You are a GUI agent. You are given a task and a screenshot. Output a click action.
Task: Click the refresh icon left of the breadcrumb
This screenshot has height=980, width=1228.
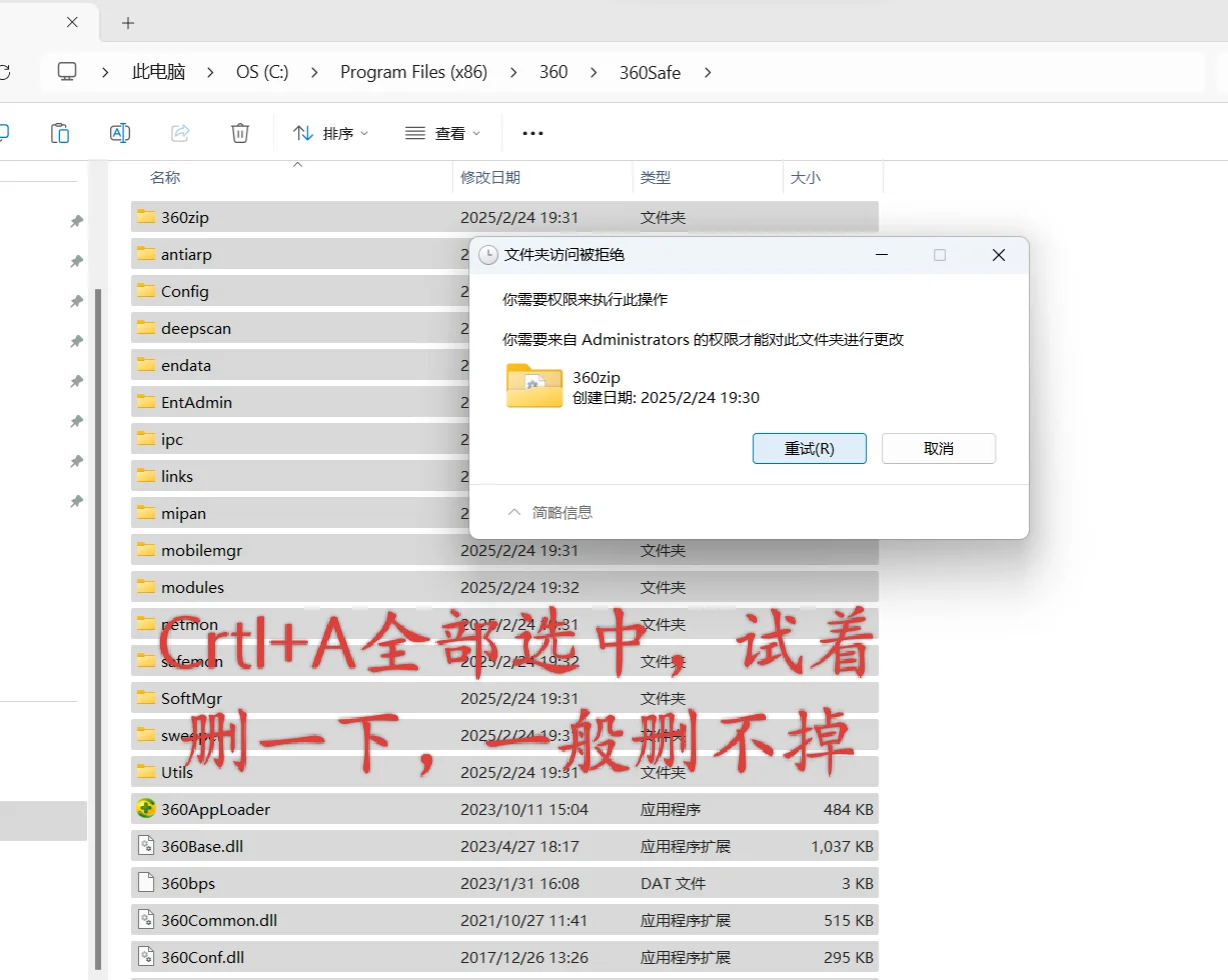pyautogui.click(x=6, y=71)
